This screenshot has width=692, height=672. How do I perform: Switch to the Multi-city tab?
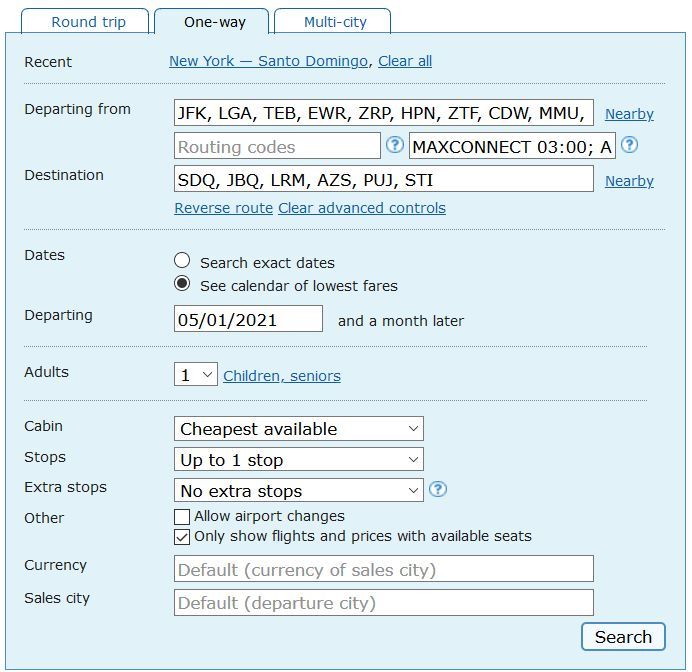click(x=333, y=21)
